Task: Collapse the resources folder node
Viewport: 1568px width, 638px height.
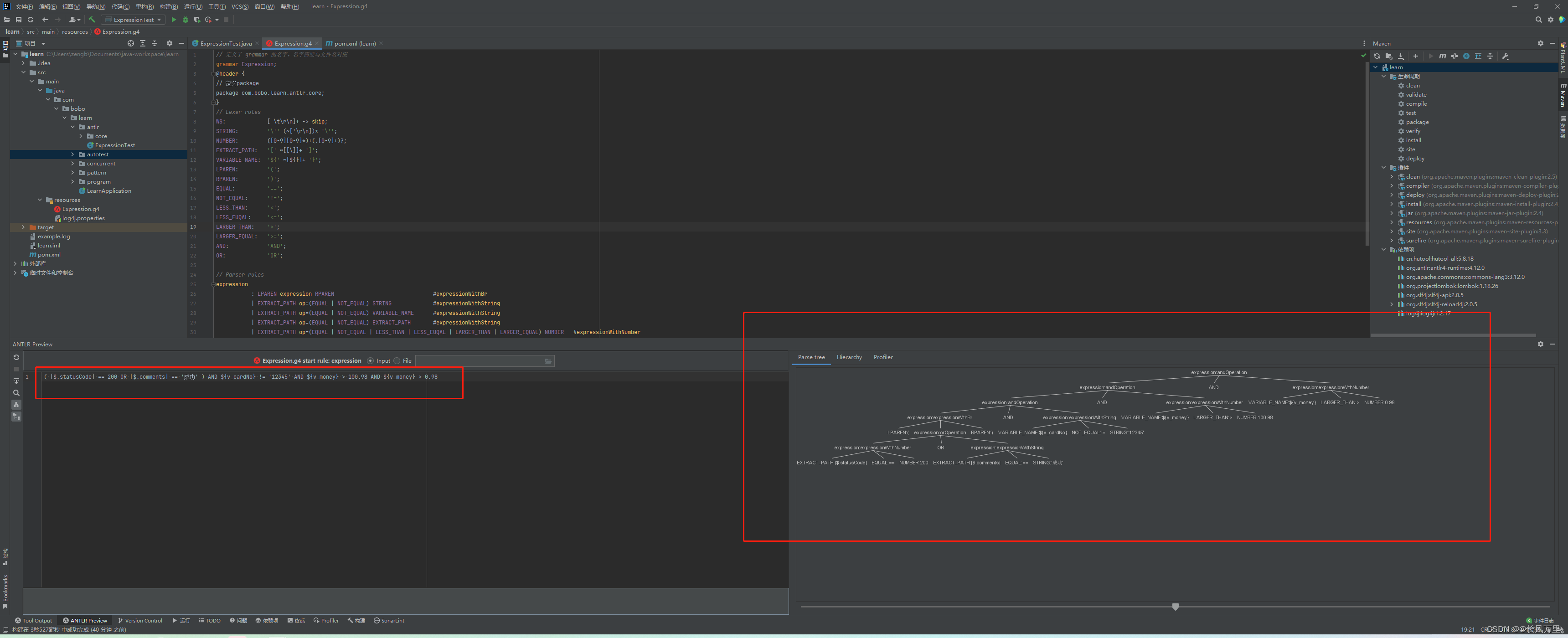Action: [40, 200]
